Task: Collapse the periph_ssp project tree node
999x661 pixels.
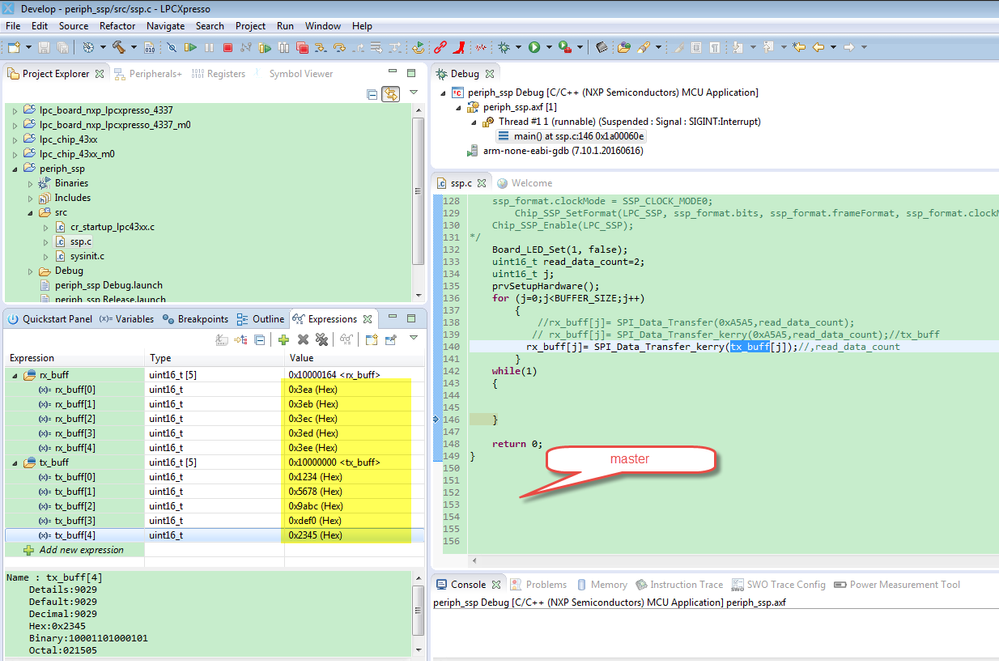Action: coord(15,169)
